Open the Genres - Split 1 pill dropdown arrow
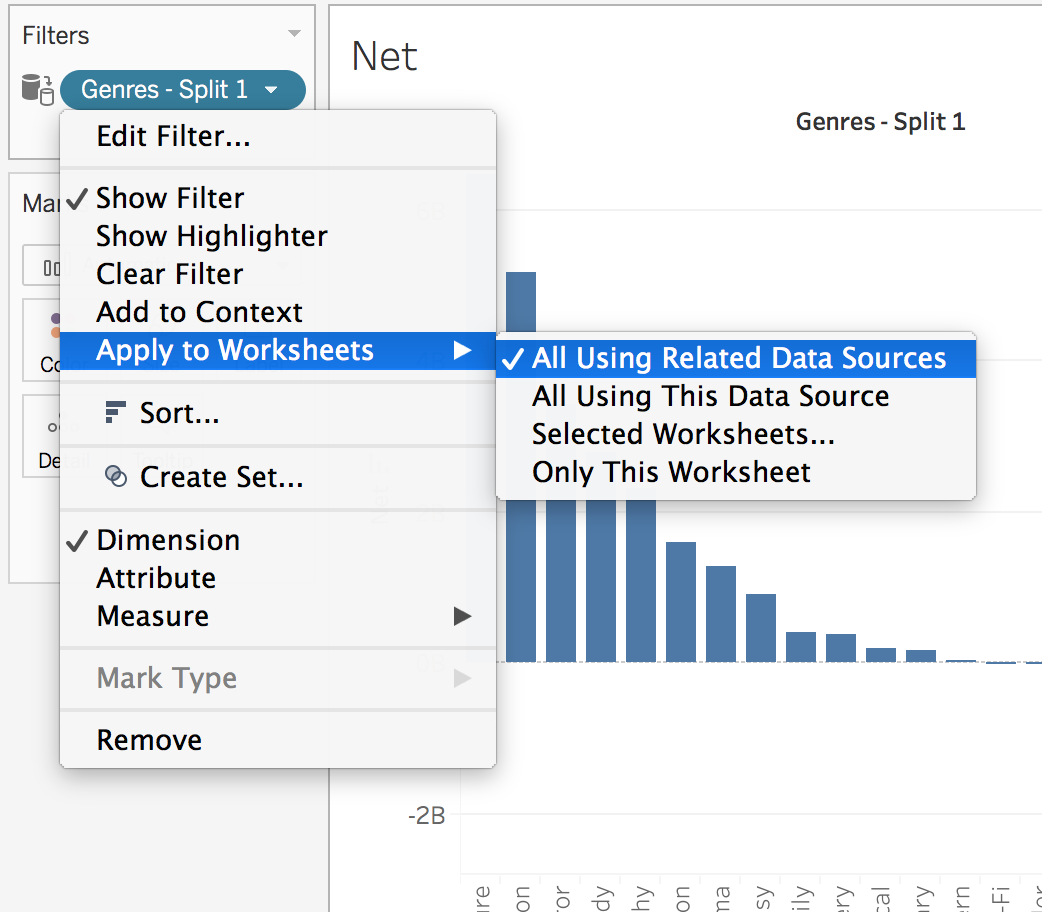The image size is (1042, 912). tap(271, 90)
